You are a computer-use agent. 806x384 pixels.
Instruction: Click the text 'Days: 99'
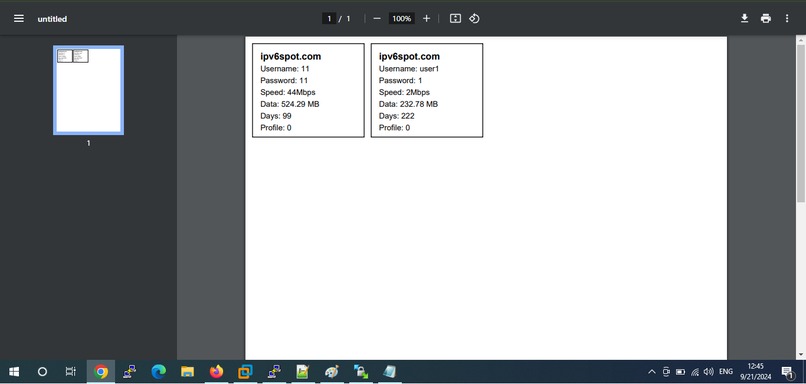pos(276,116)
